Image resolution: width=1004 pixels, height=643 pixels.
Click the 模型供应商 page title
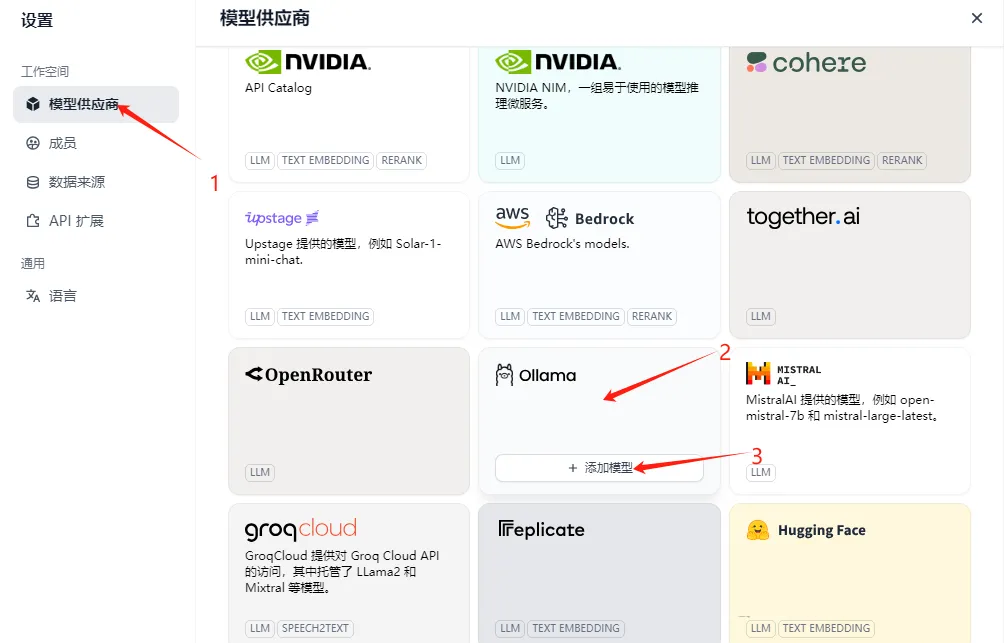pyautogui.click(x=264, y=18)
